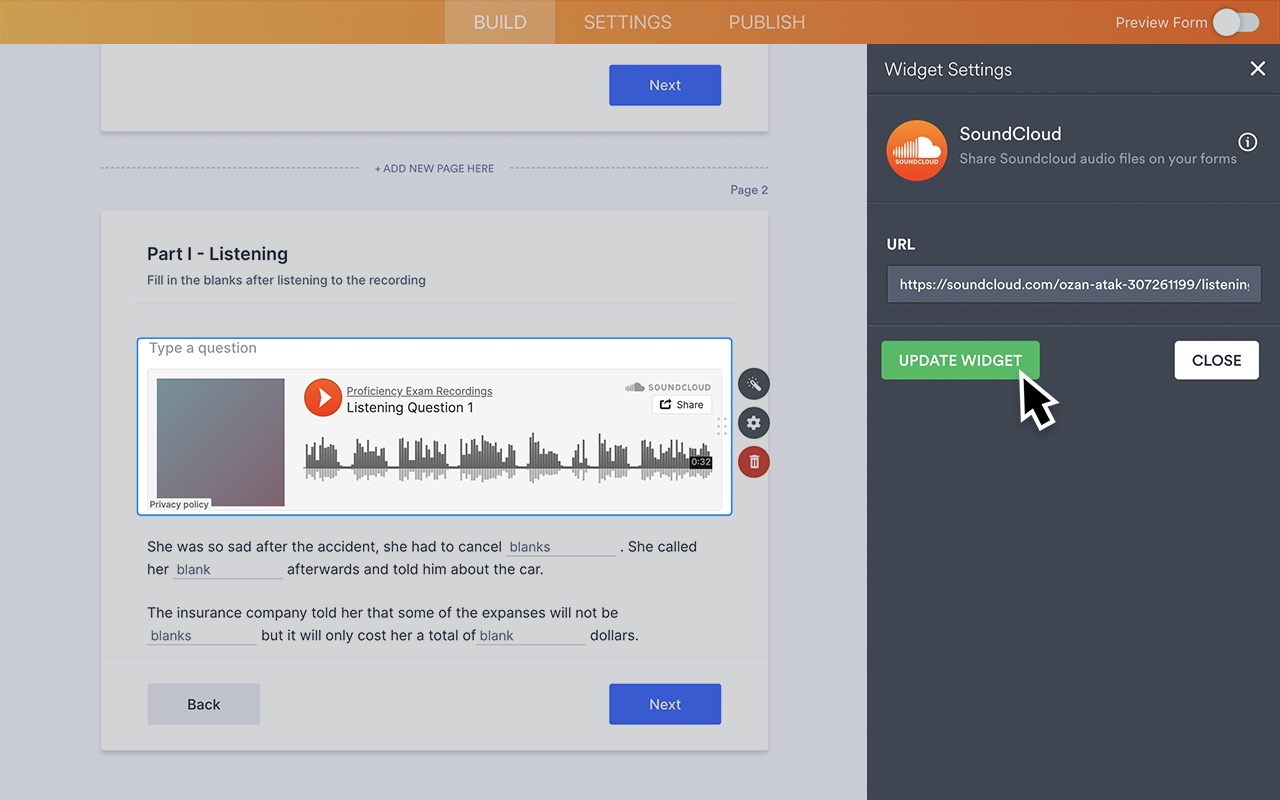The image size is (1280, 800).
Task: Close the Widget Settings panel
Action: tap(1257, 68)
